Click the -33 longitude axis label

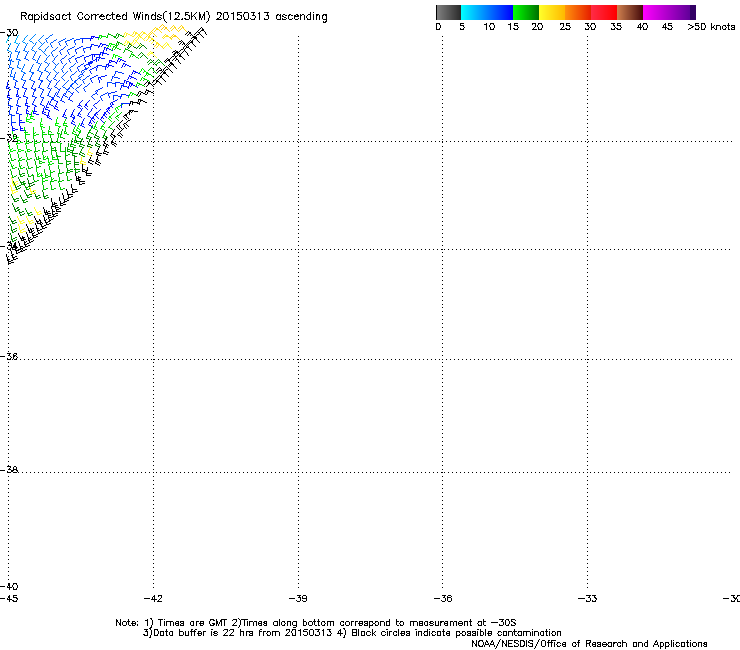[x=587, y=599]
